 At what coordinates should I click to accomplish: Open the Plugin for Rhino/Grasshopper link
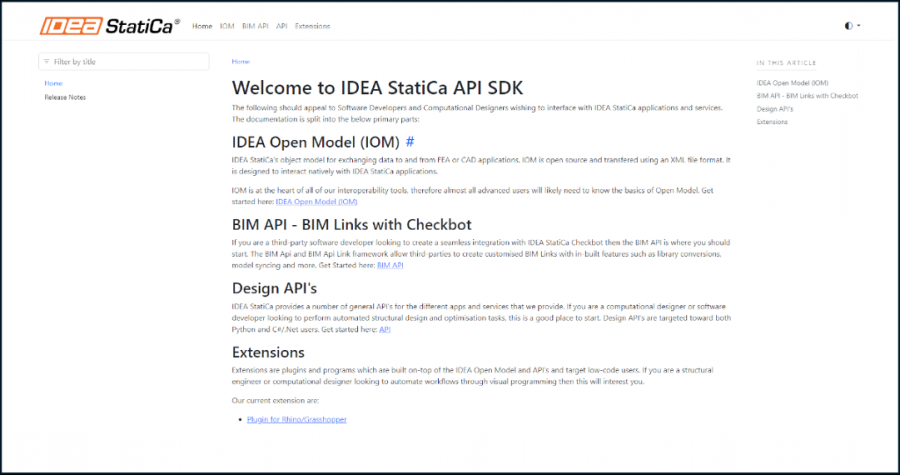[x=297, y=419]
